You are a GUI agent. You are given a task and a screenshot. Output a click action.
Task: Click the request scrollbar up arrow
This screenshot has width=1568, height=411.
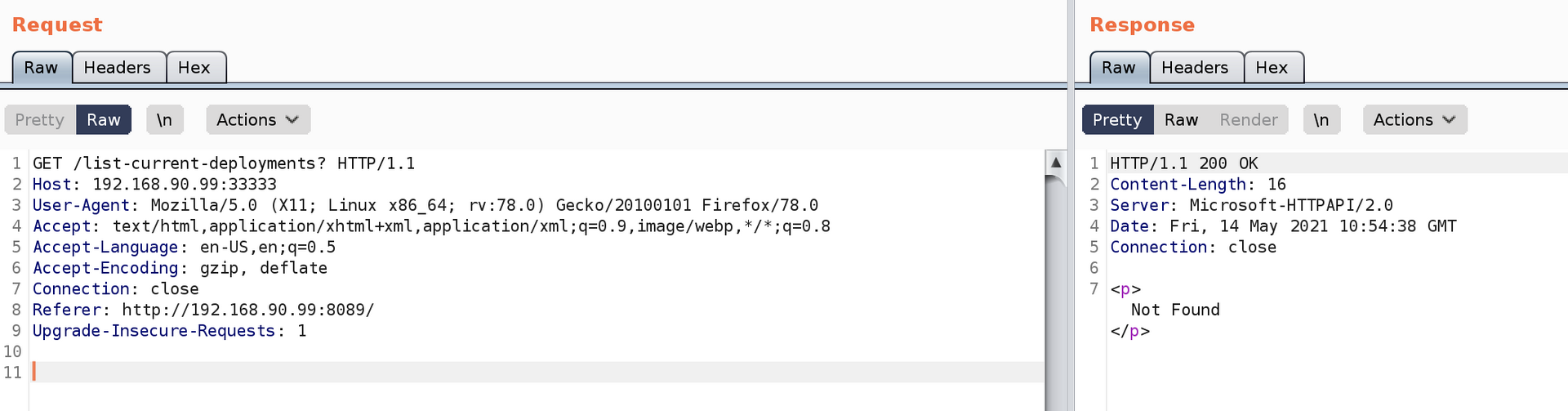click(1056, 162)
